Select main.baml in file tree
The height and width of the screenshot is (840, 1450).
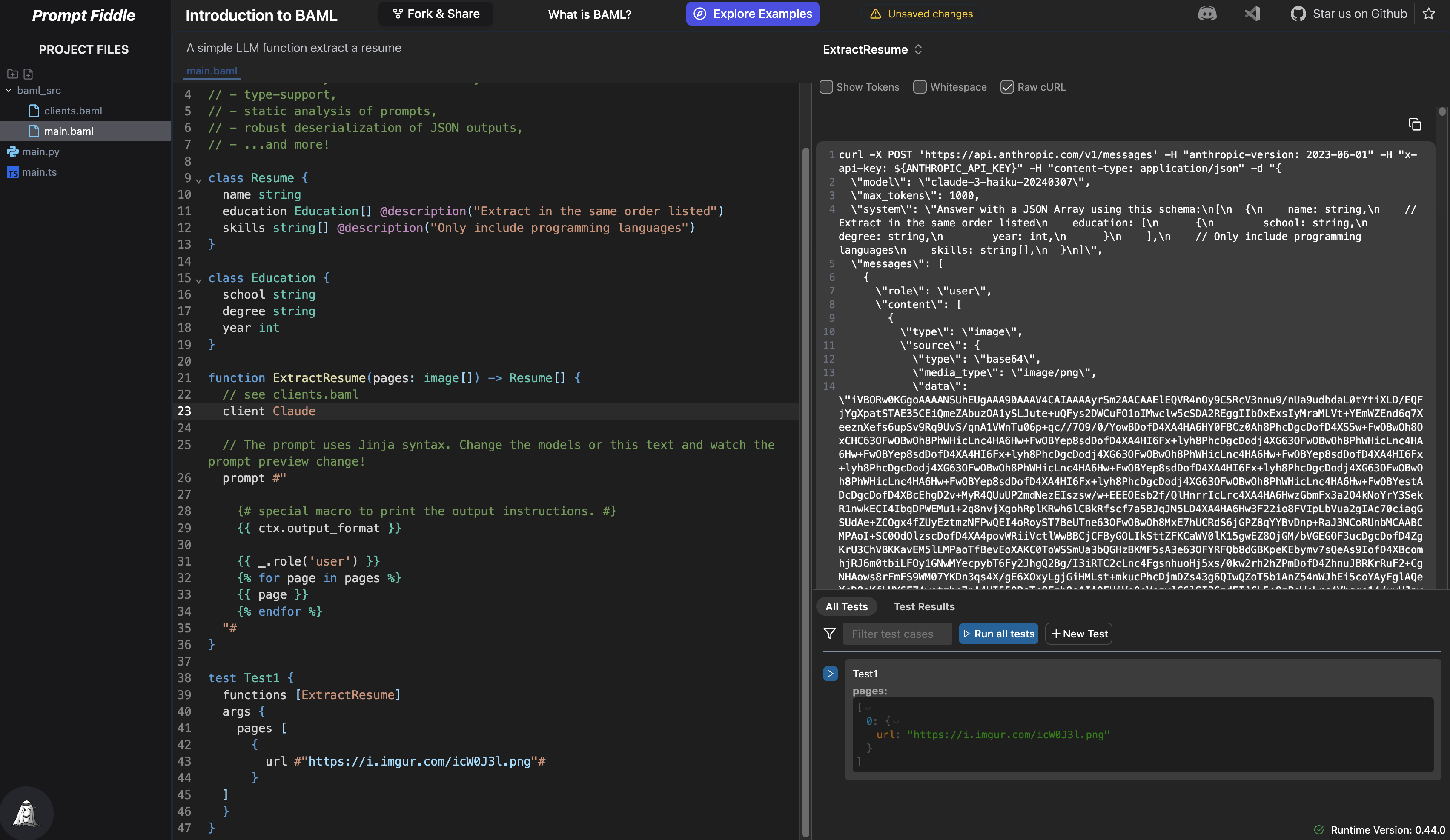tap(85, 131)
